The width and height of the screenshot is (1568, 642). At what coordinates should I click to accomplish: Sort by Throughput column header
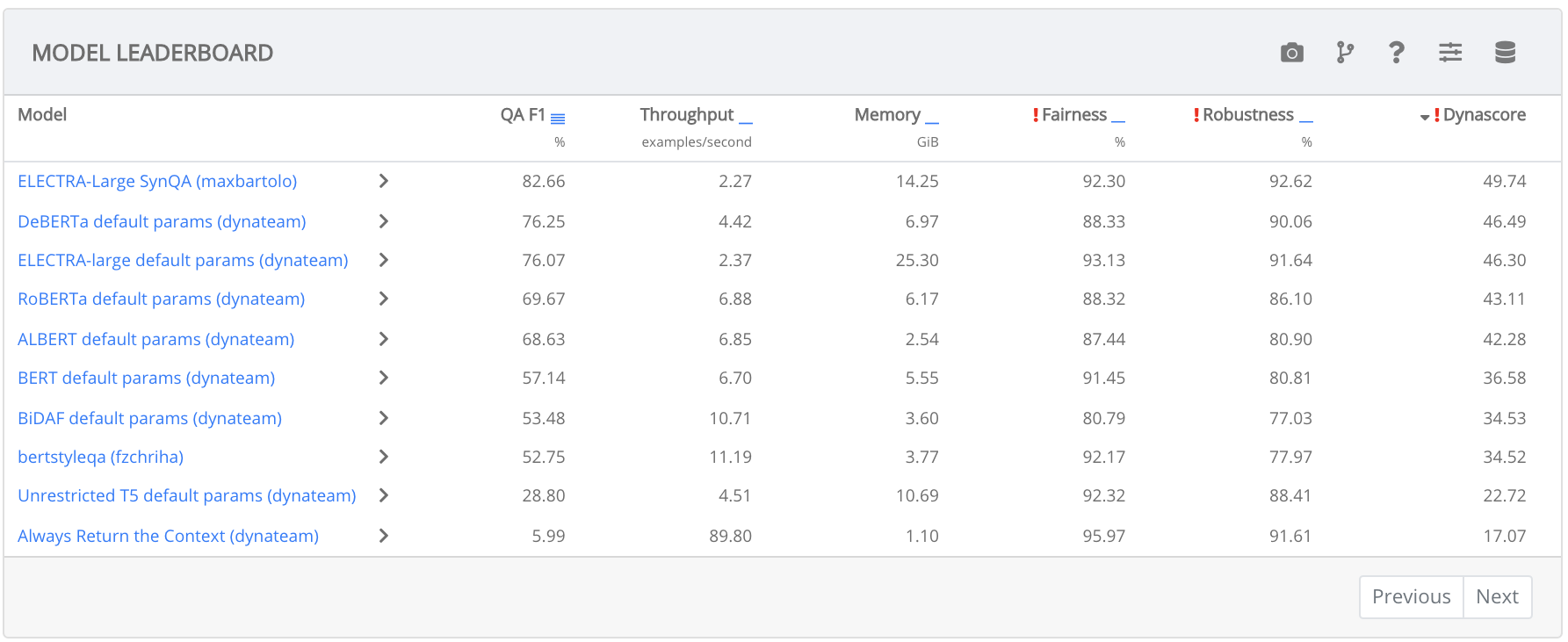686,115
